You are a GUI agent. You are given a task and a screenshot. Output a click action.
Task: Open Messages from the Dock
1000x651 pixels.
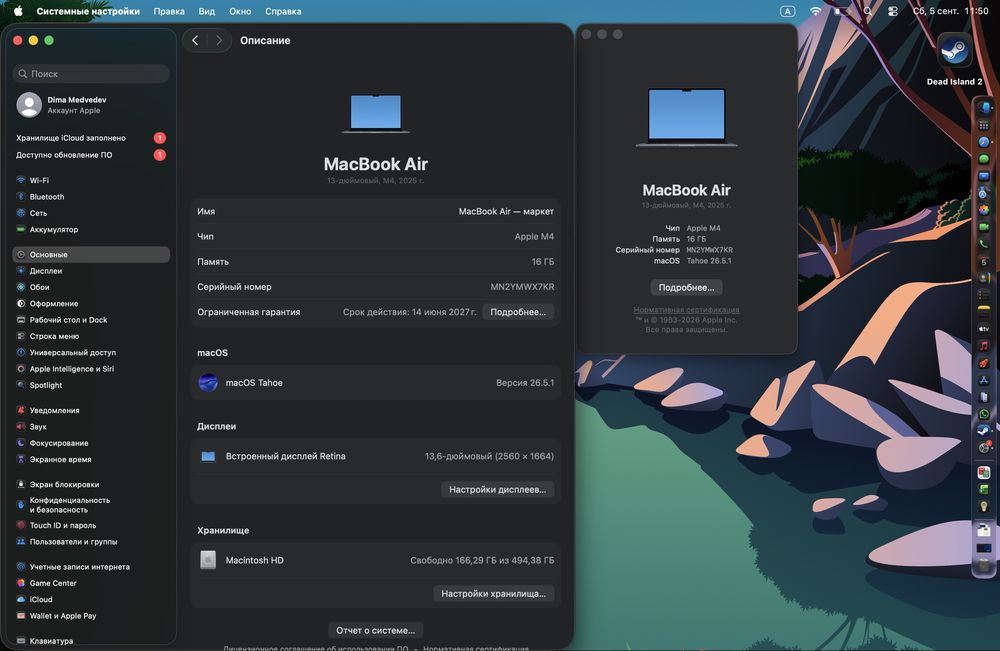(983, 159)
